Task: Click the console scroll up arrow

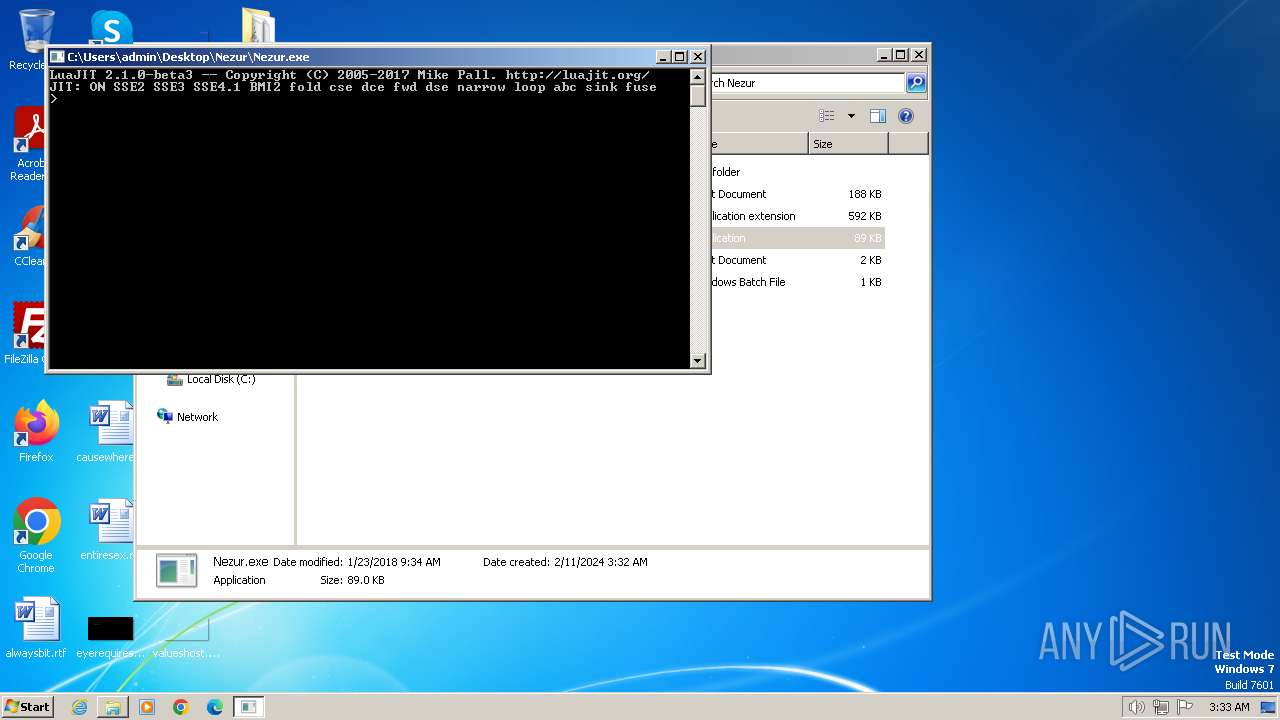Action: (698, 76)
